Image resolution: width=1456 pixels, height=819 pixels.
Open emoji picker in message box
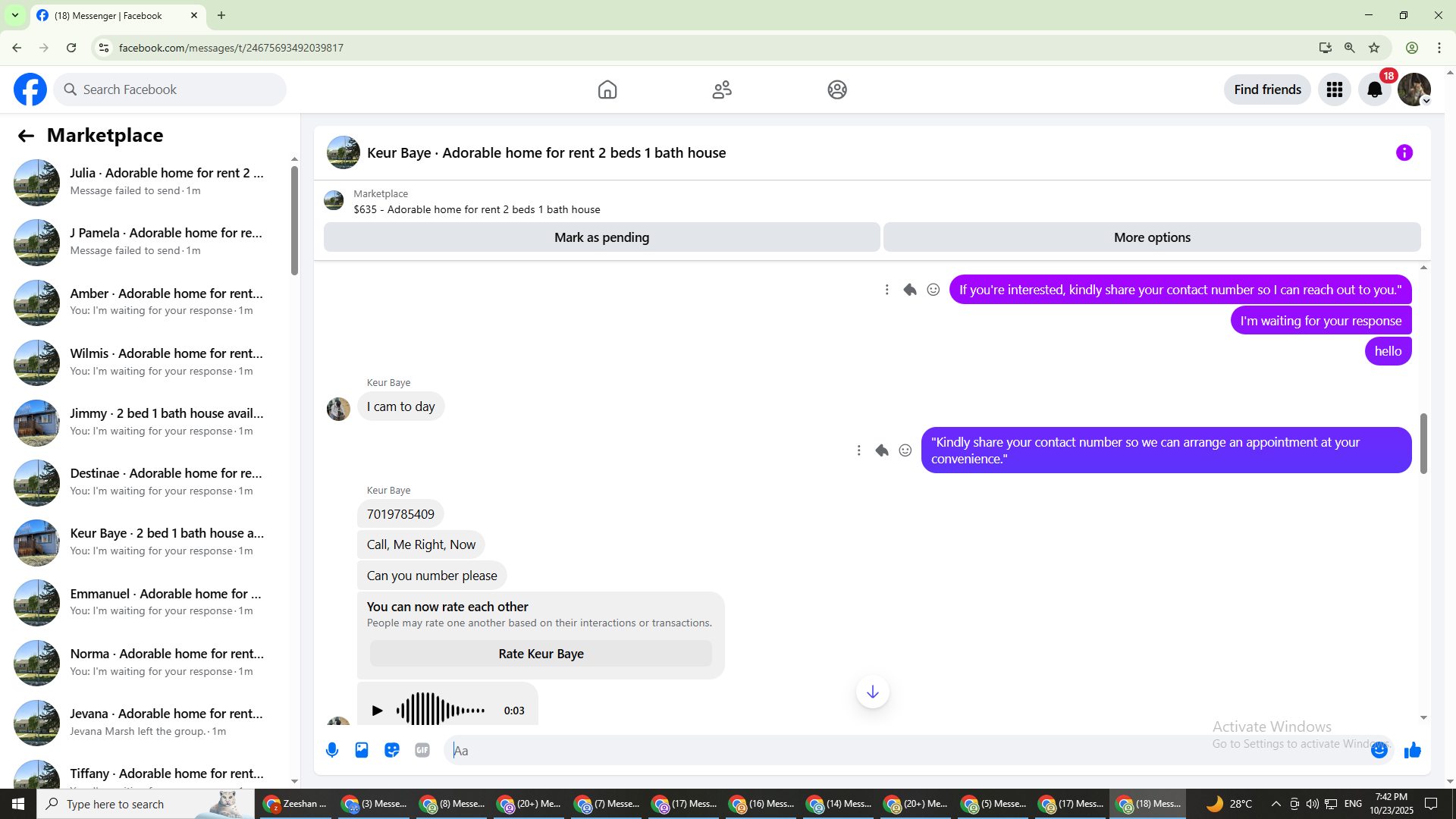pyautogui.click(x=1379, y=750)
